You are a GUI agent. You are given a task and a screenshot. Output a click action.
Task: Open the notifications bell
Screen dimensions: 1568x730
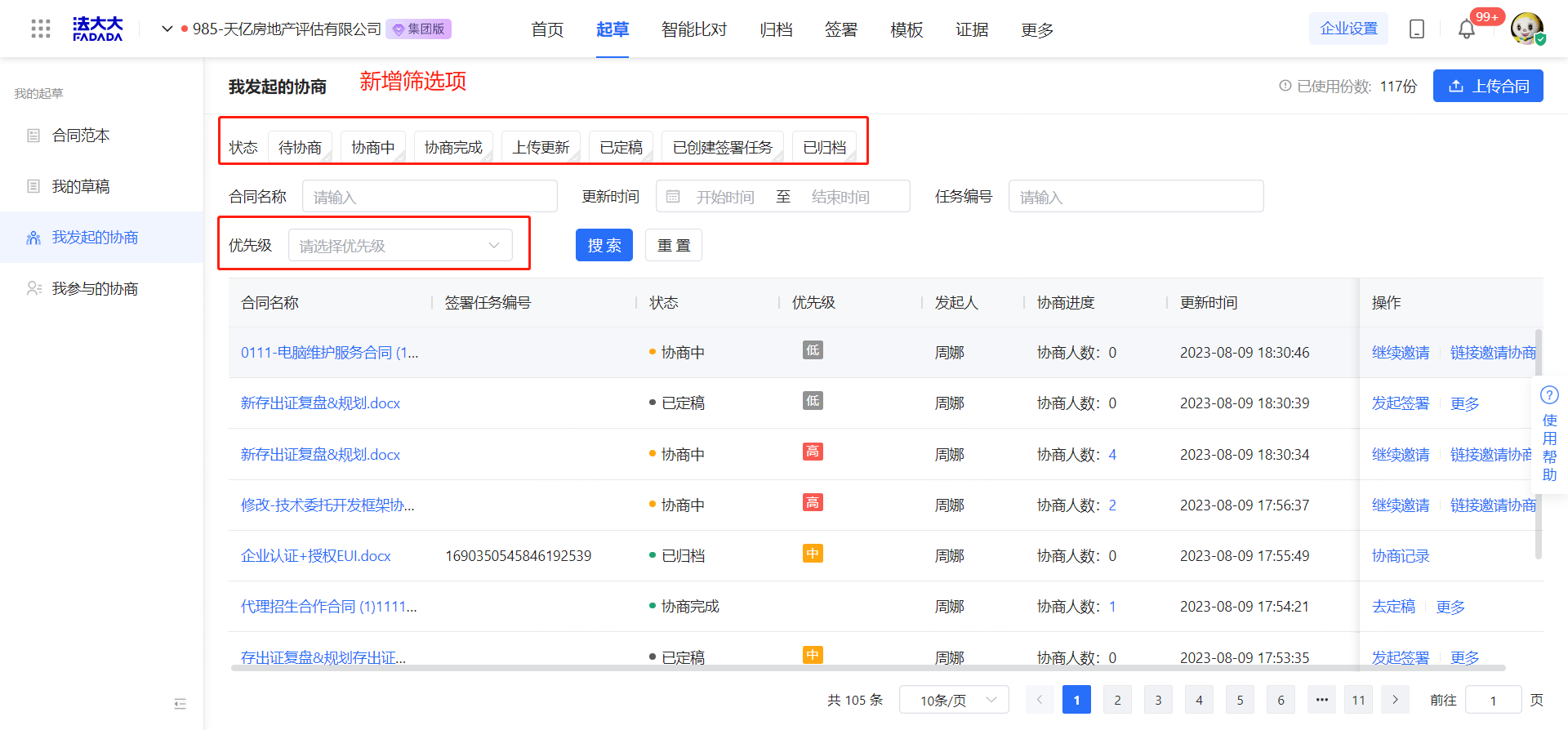pyautogui.click(x=1467, y=29)
